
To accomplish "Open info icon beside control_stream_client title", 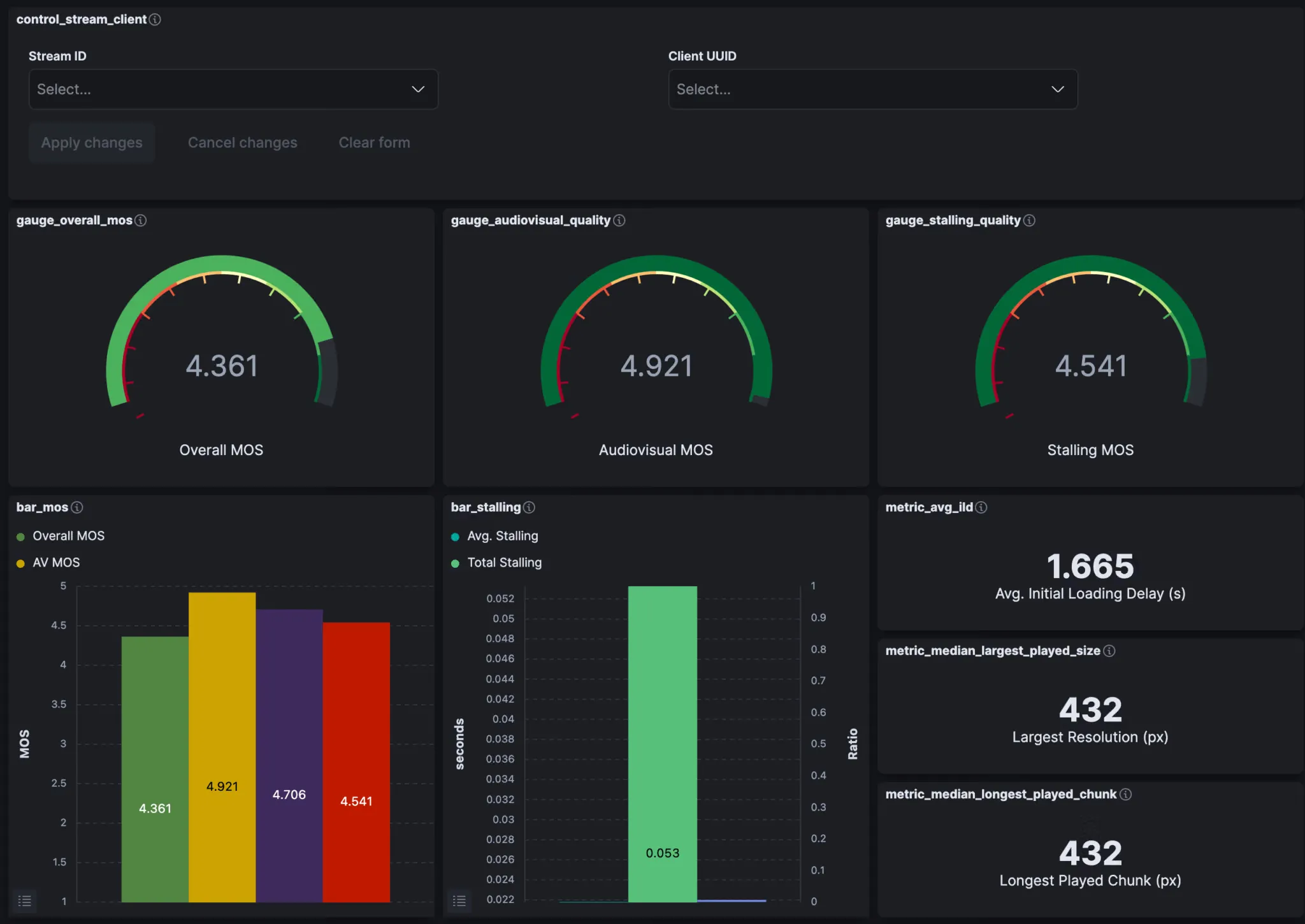I will 155,20.
